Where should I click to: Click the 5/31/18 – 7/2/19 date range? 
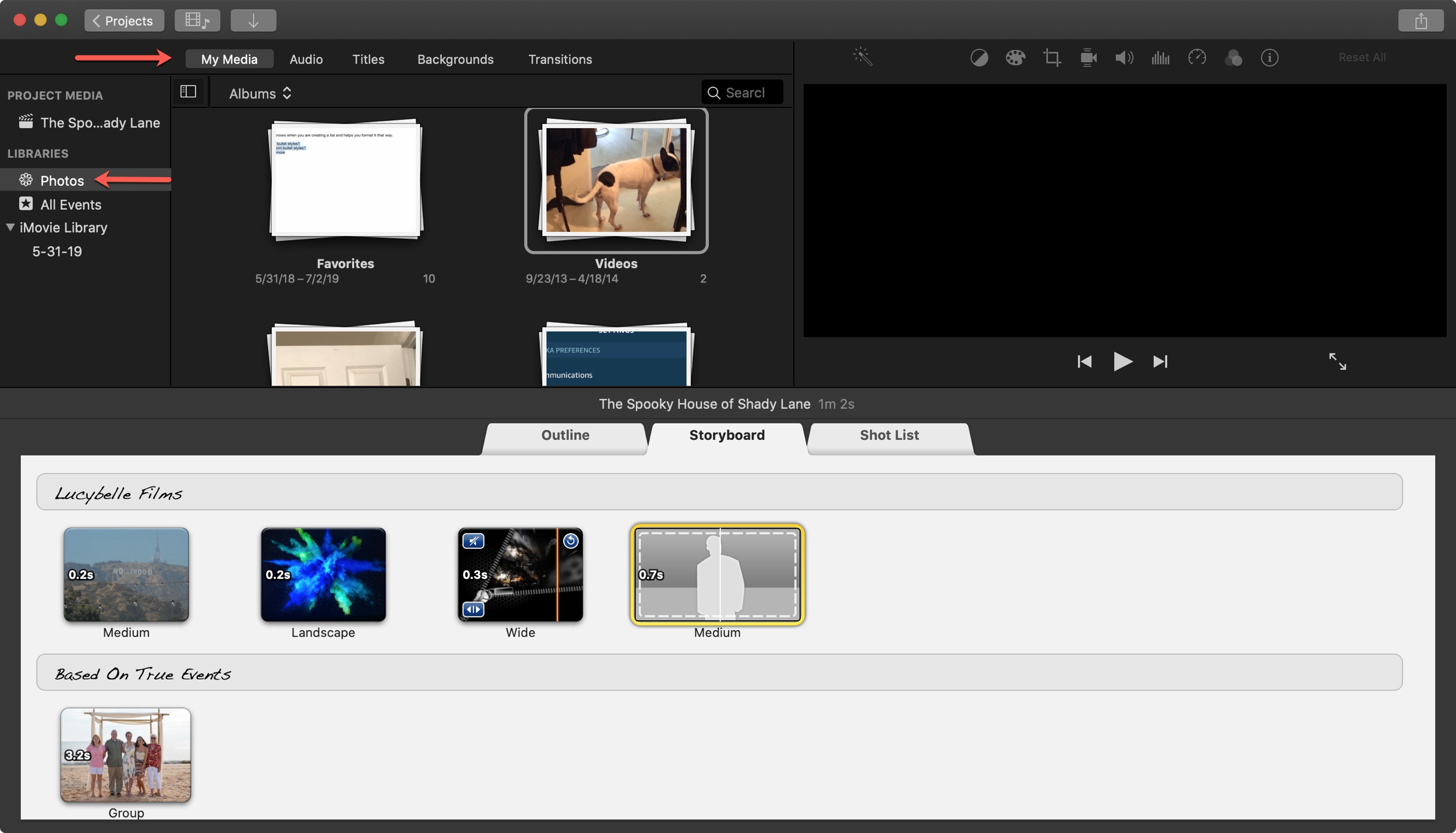(x=296, y=278)
